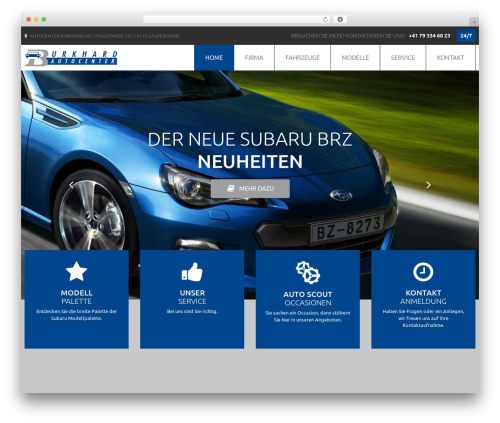
Task: Click the Burkhard Autocenter logo
Action: (71, 58)
